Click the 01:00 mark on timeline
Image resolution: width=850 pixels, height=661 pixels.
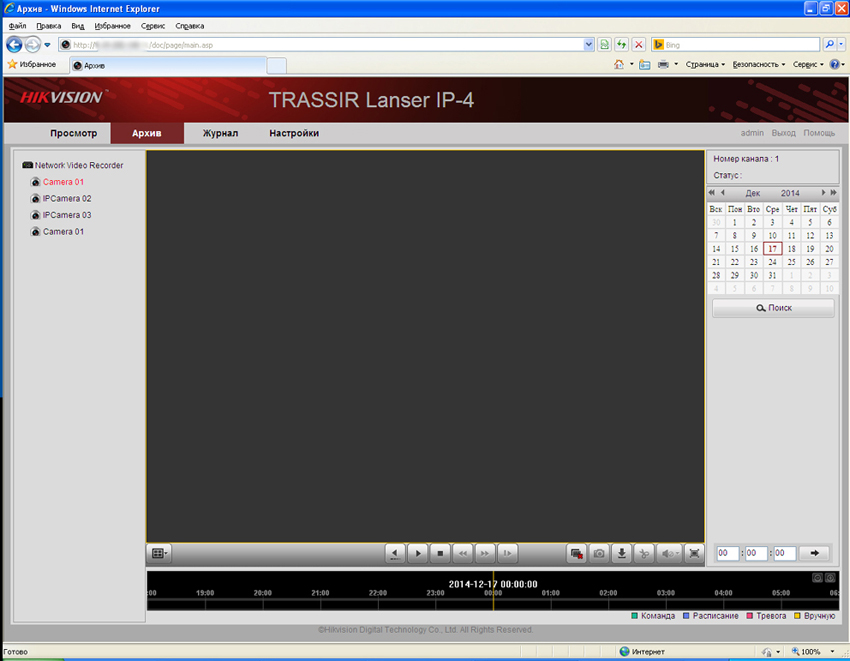(550, 593)
